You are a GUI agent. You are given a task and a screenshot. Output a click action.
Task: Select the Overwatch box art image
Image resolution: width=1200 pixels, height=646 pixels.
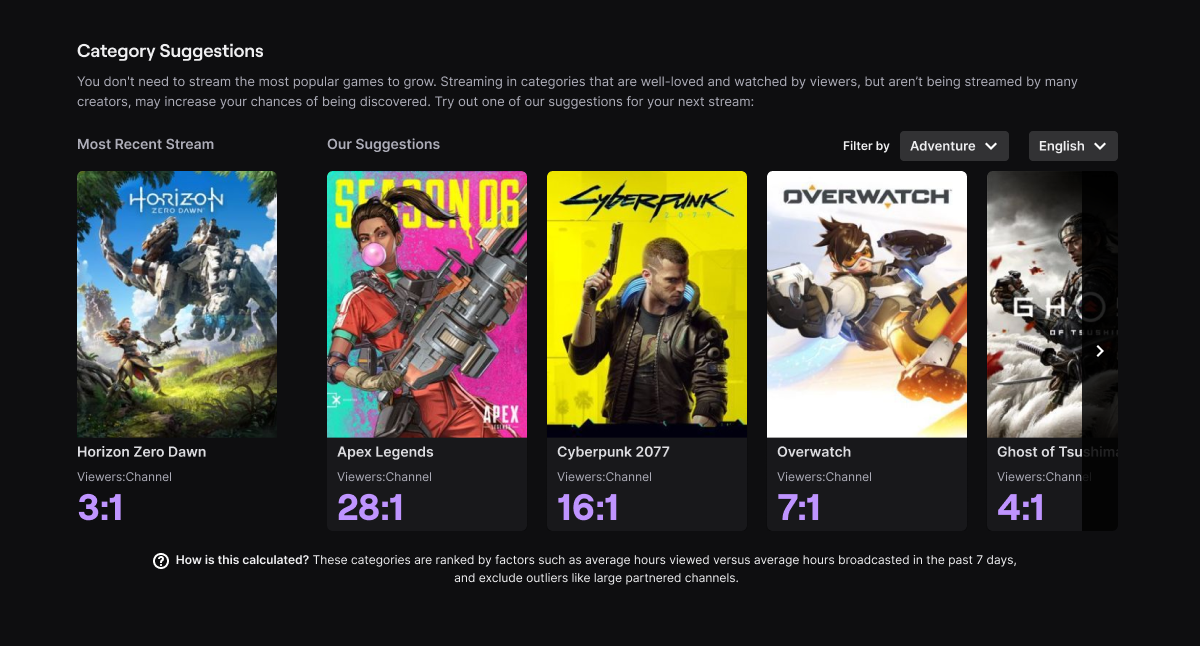coord(867,304)
